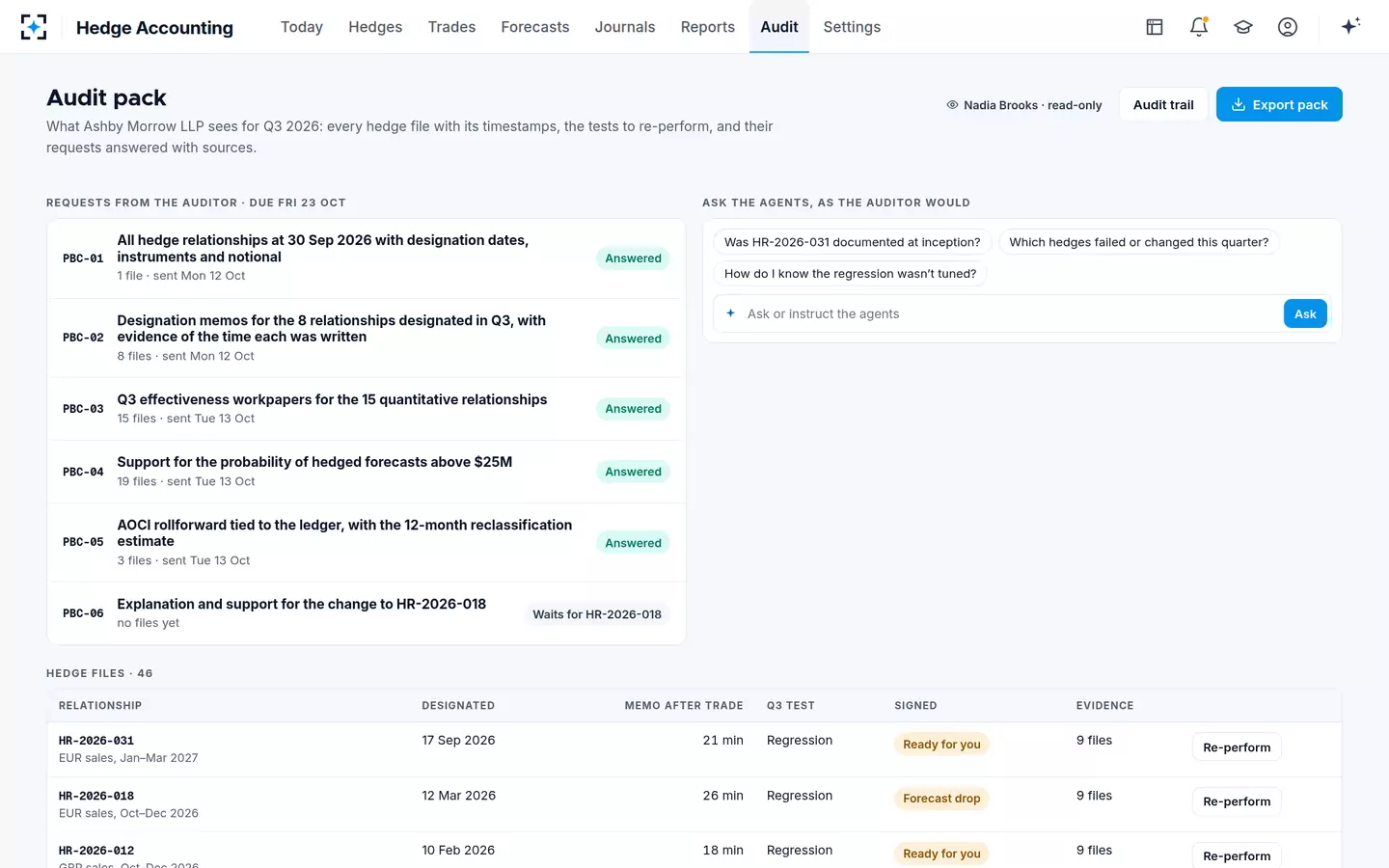Screen dimensions: 1389x868
Task: Re-perform the test for HR-2026-012
Action: click(x=1237, y=856)
